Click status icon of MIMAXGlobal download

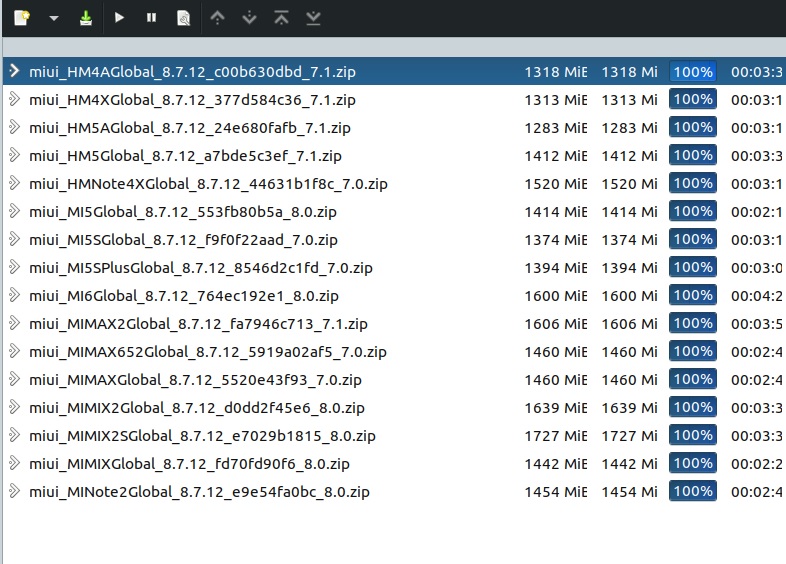point(15,380)
